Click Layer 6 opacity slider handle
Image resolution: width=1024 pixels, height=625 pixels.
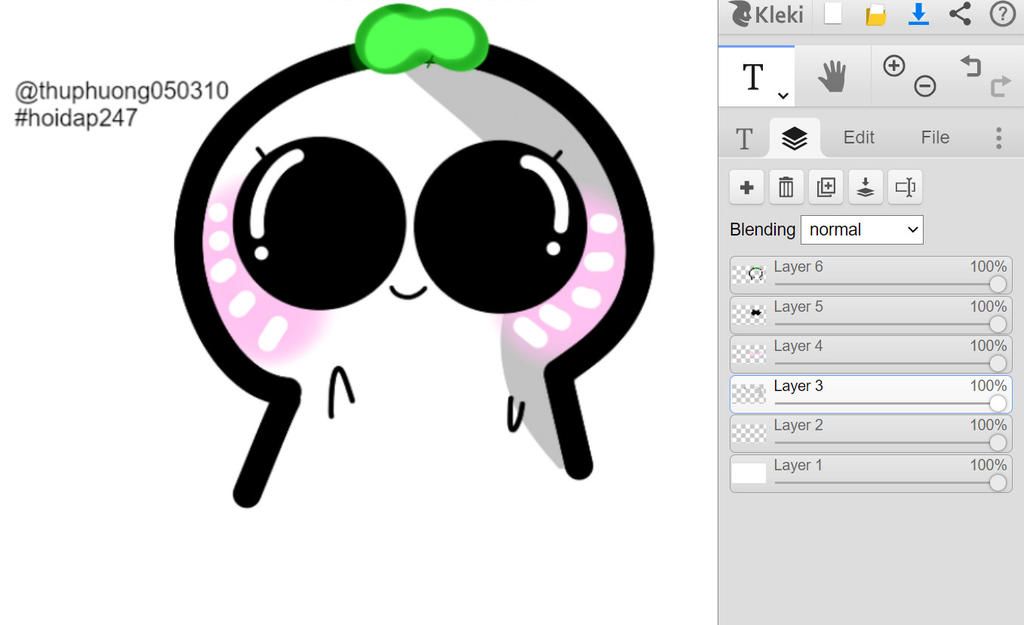point(997,283)
